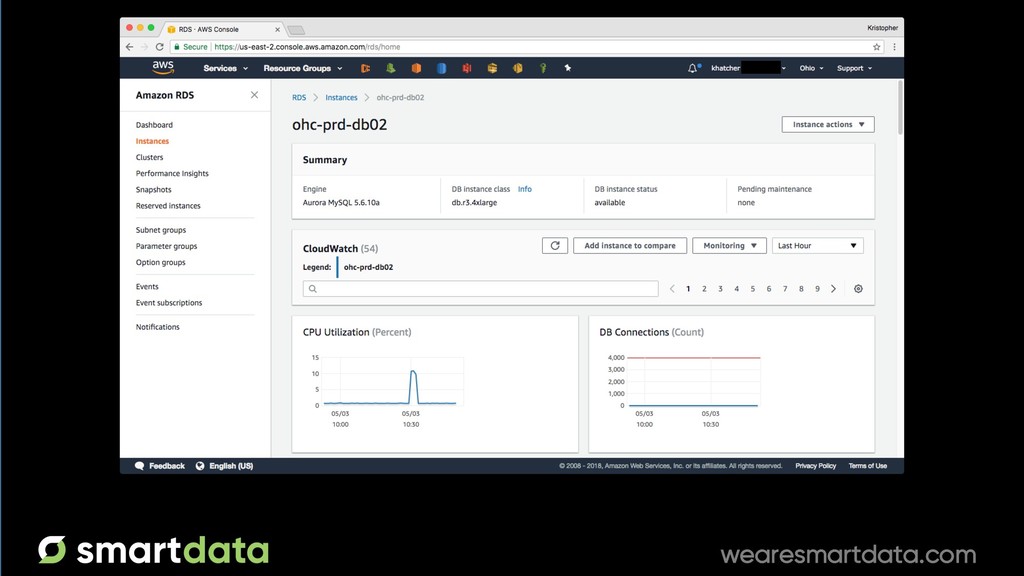Open Snapshots in the sidebar
Viewport: 1024px width, 576px height.
click(x=153, y=189)
